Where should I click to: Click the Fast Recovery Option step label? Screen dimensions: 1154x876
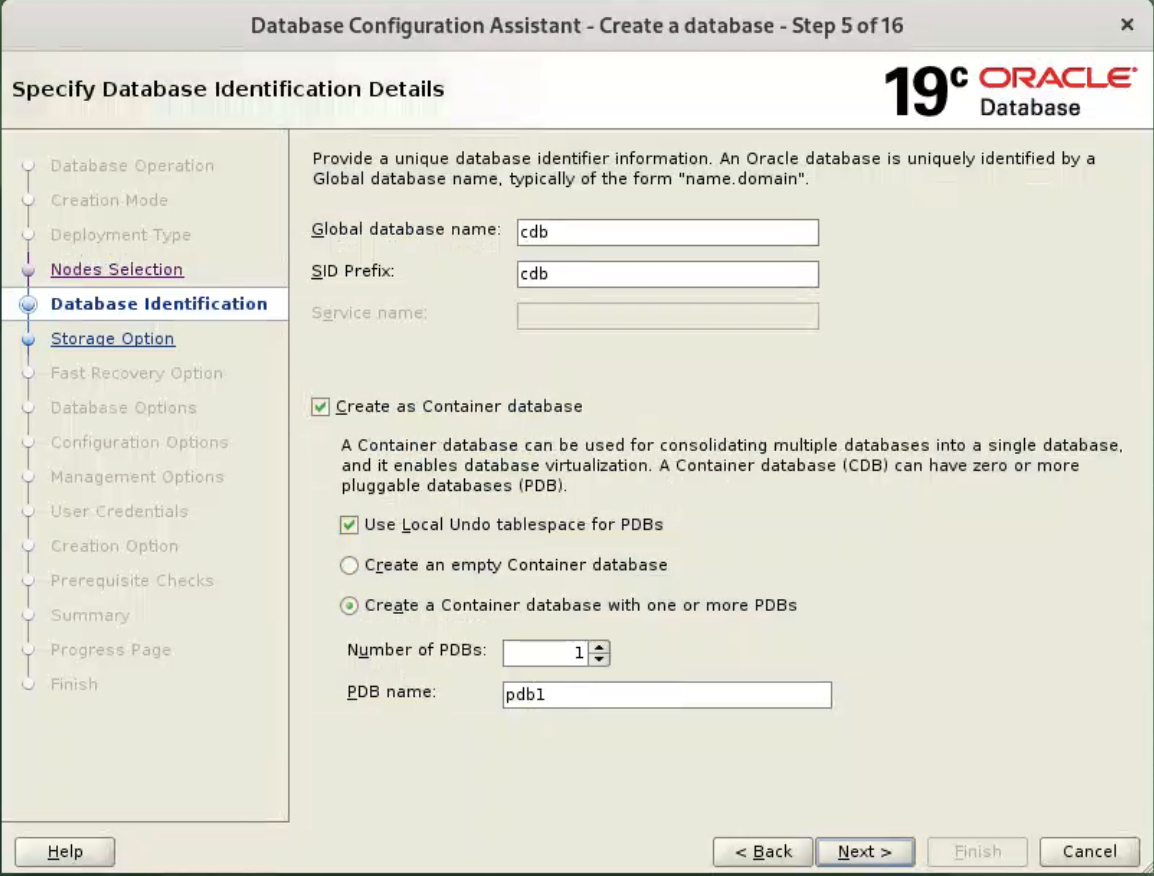click(x=136, y=373)
